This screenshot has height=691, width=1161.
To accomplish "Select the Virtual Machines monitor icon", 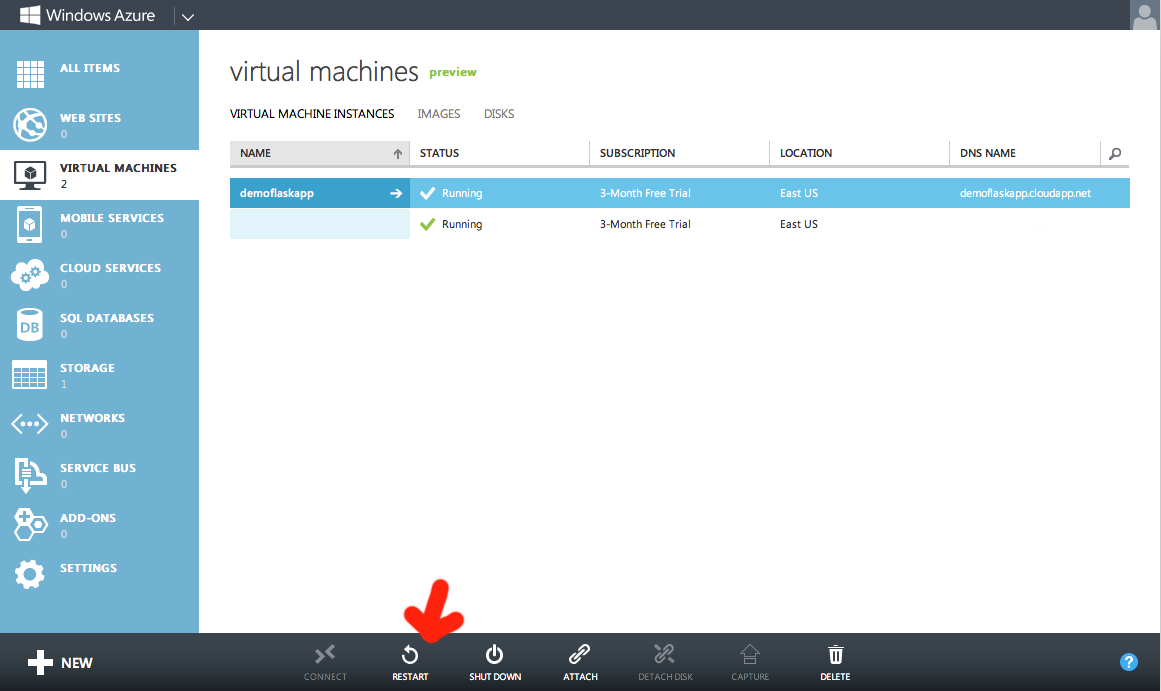I will pyautogui.click(x=30, y=175).
